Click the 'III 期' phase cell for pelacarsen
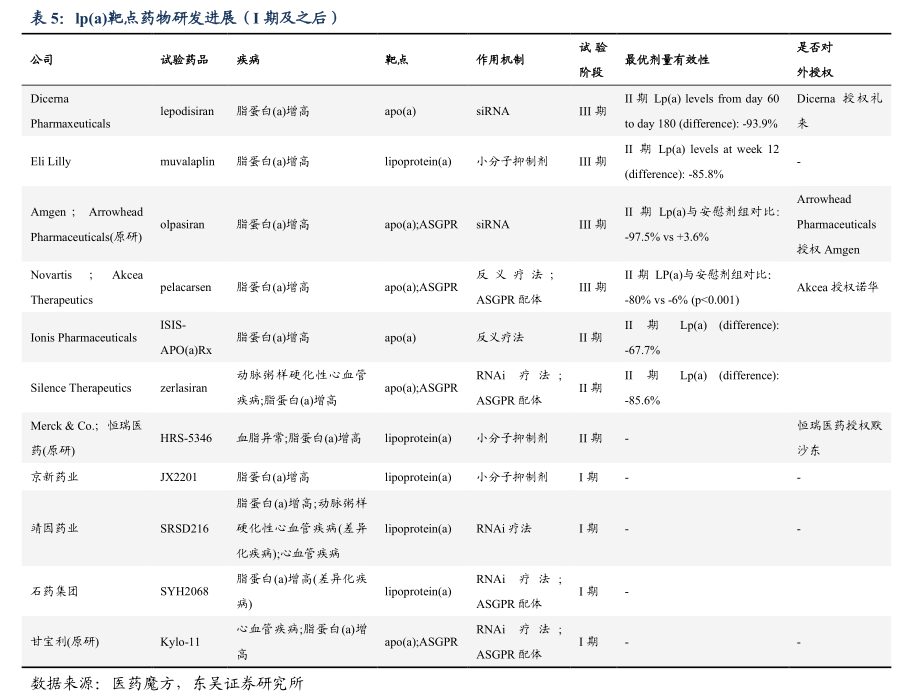Viewport: 913px width, 696px height. tap(592, 287)
